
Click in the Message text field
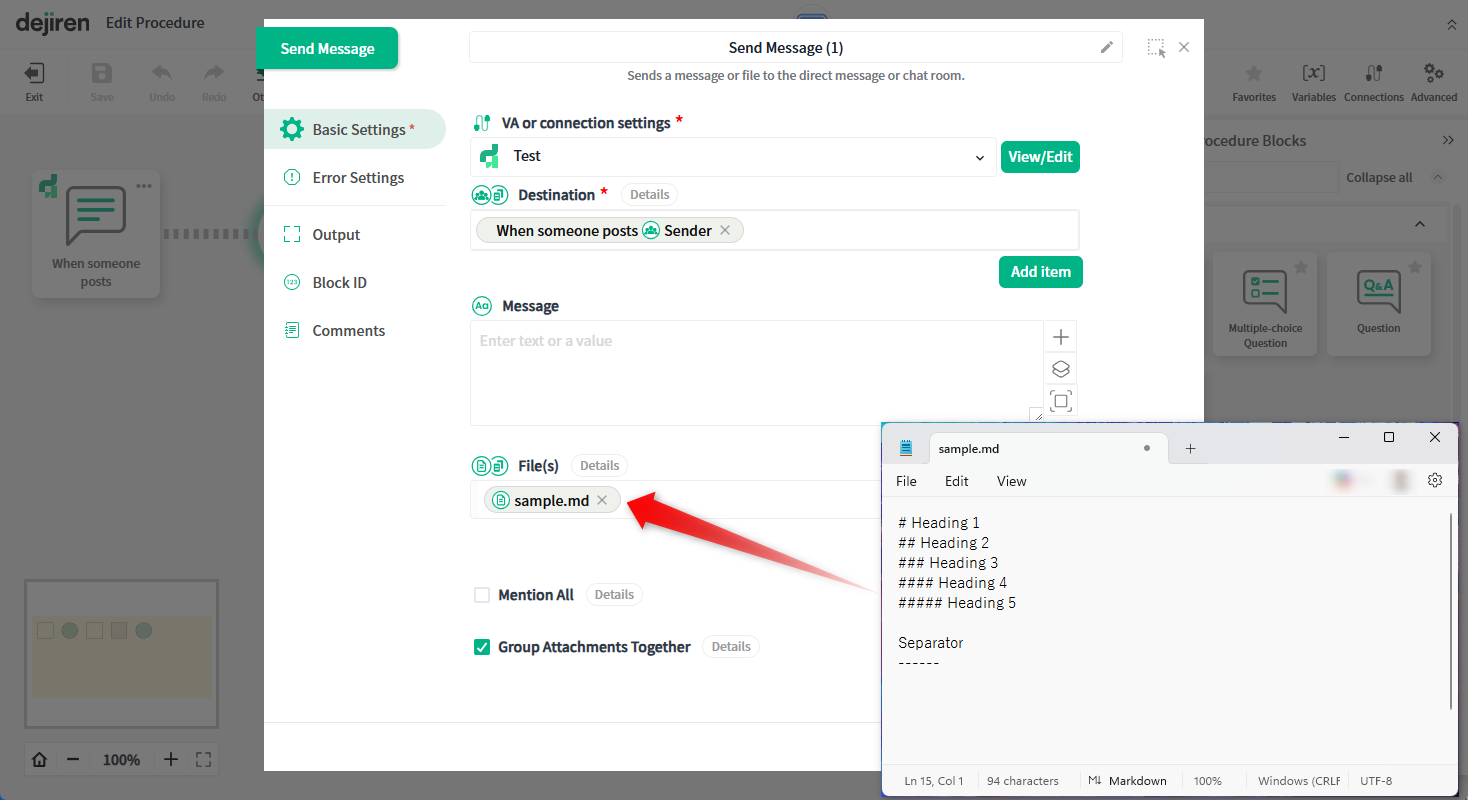755,372
